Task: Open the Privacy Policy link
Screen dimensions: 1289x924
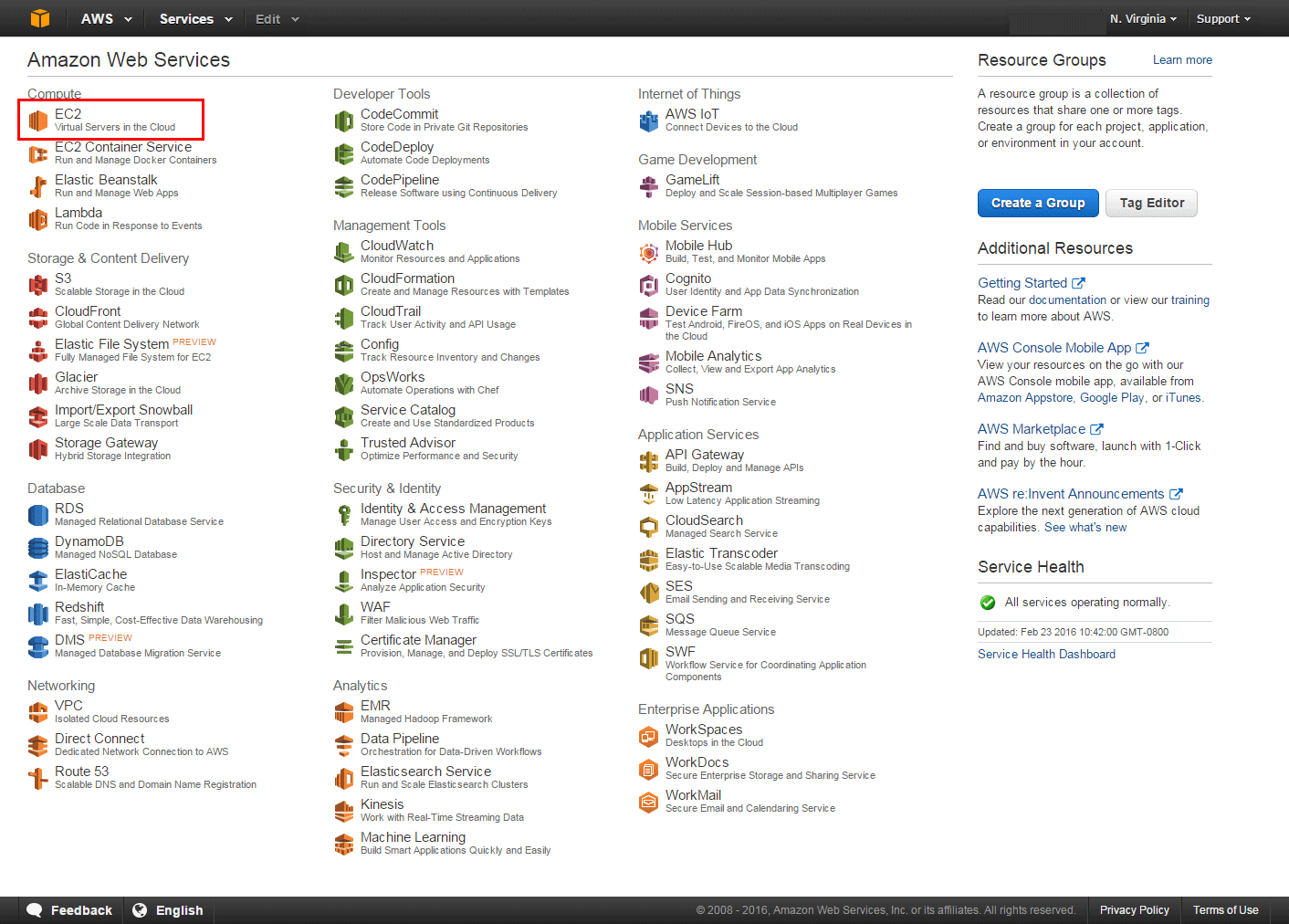Action: (1134, 910)
